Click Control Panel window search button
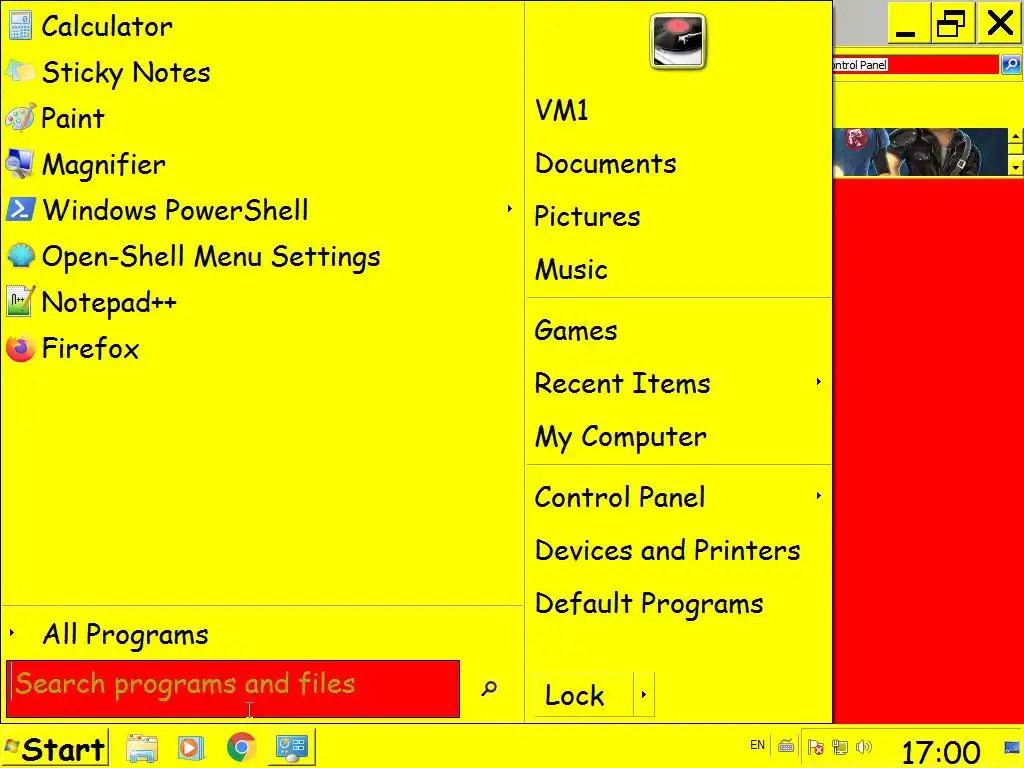 pos(1011,65)
